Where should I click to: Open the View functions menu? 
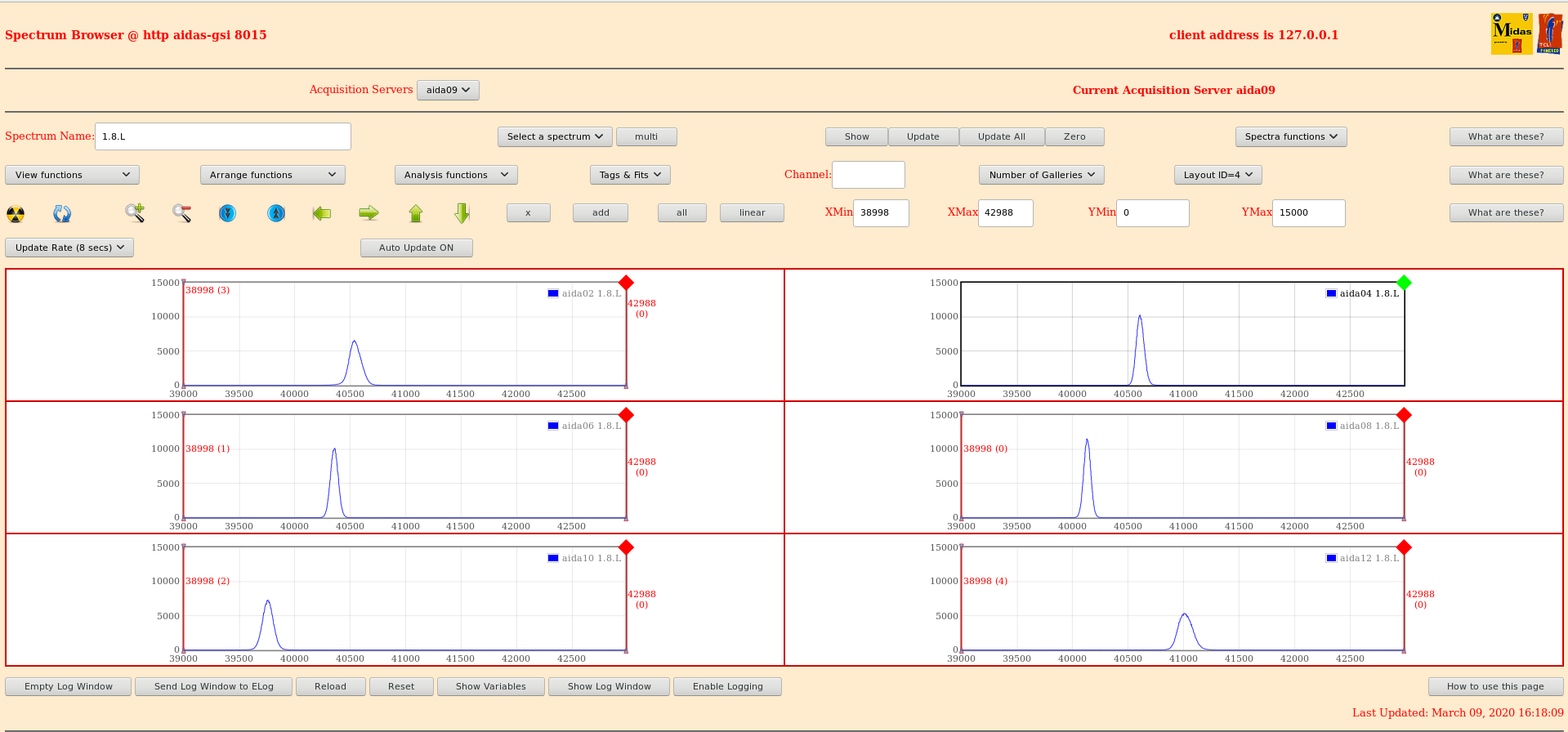coord(72,175)
